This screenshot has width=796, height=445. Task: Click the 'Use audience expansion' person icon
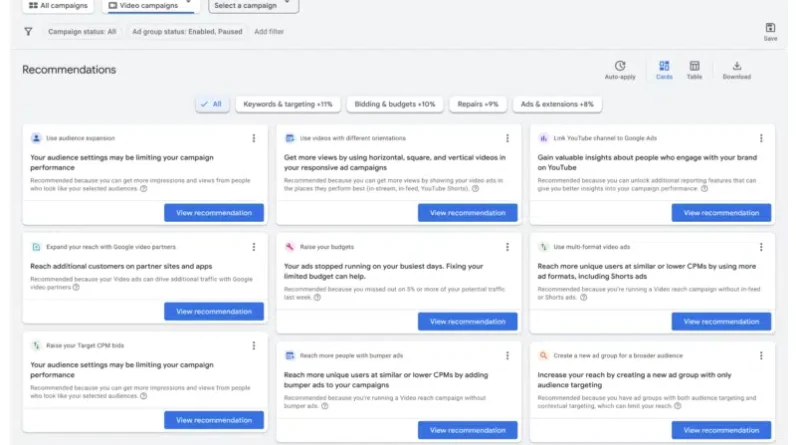[36, 138]
